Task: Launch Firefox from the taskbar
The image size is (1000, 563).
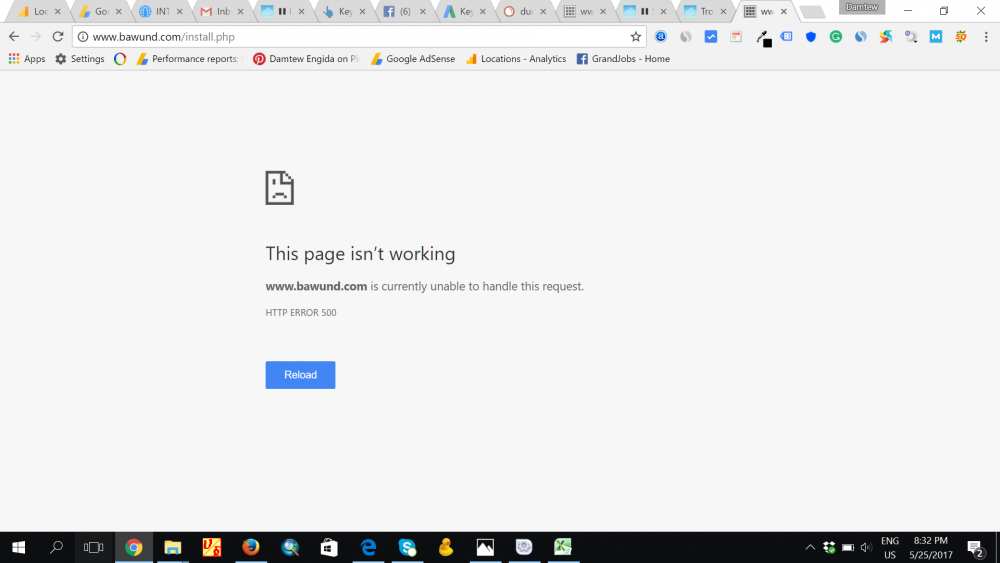Action: [x=251, y=547]
